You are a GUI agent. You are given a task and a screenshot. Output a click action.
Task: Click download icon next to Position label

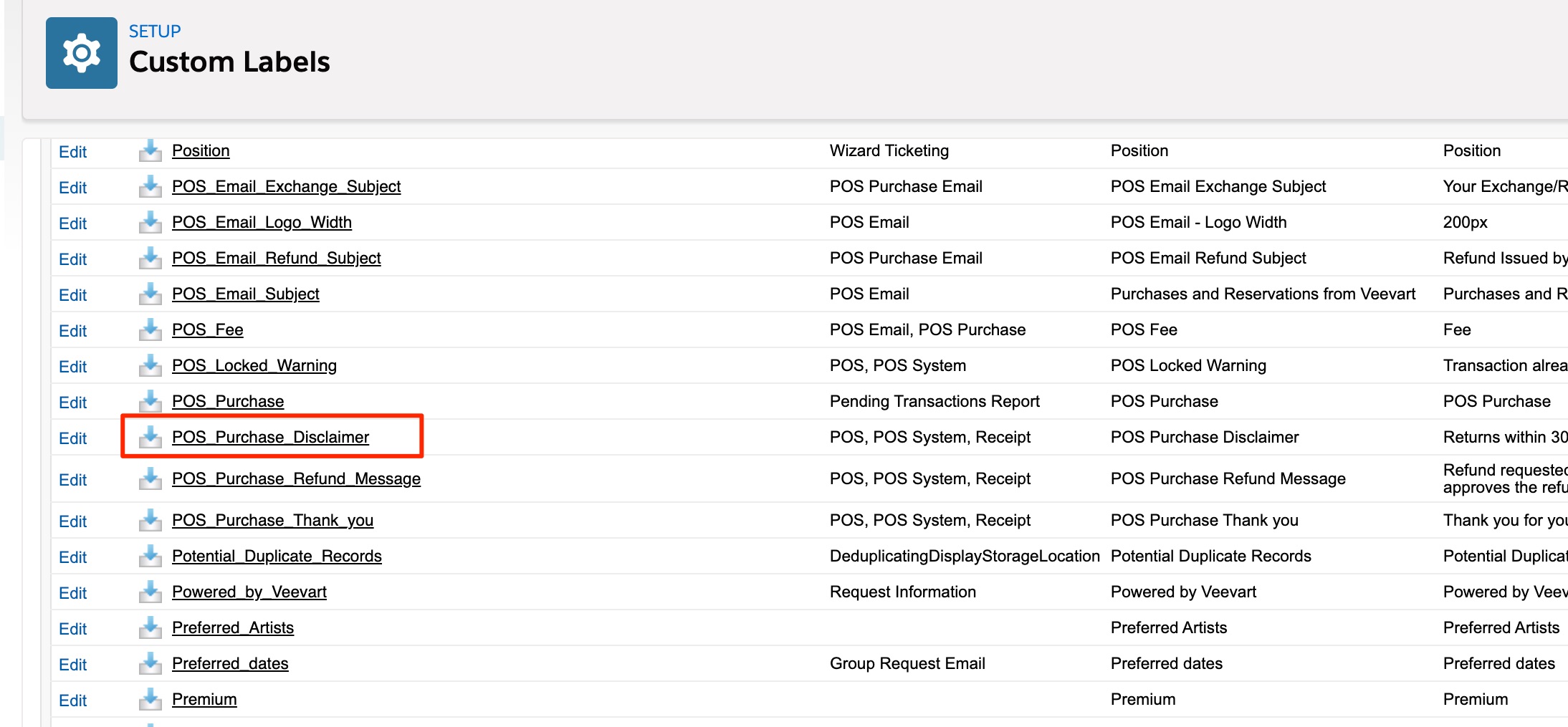click(150, 150)
